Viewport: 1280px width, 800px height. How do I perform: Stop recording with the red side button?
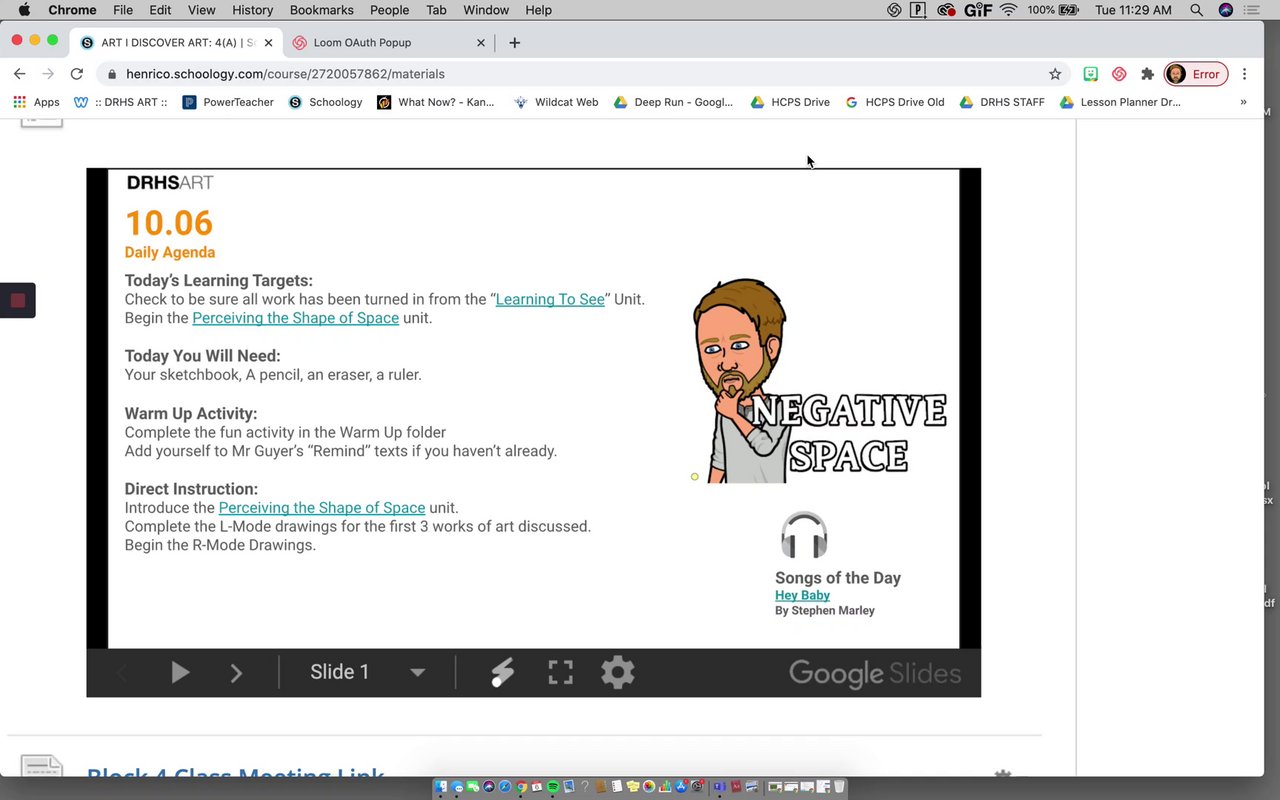tap(17, 301)
